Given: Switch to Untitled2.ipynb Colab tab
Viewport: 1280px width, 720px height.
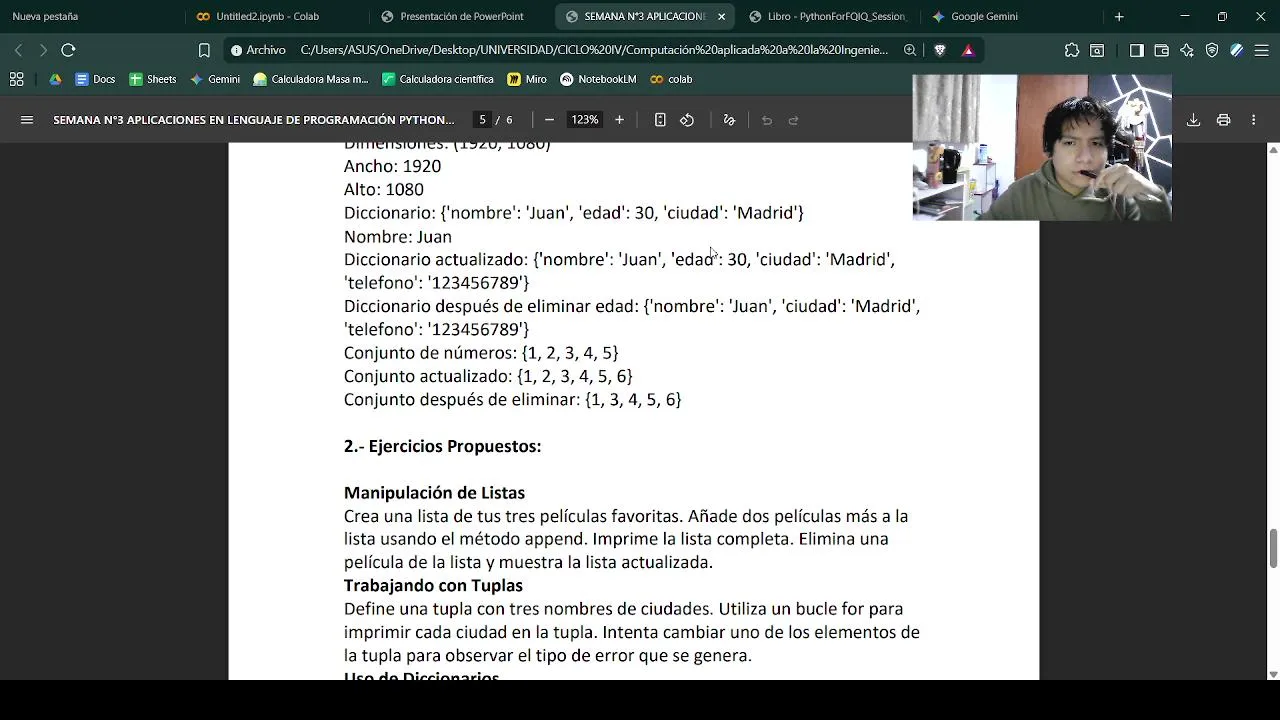Looking at the screenshot, I should coord(268,16).
